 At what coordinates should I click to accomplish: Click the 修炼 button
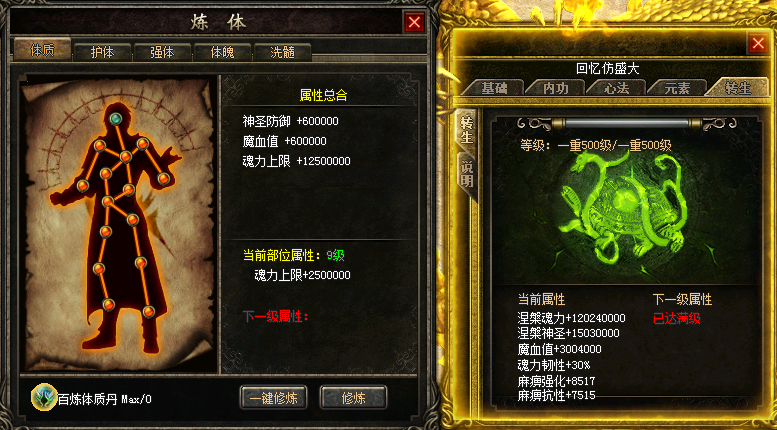(353, 398)
